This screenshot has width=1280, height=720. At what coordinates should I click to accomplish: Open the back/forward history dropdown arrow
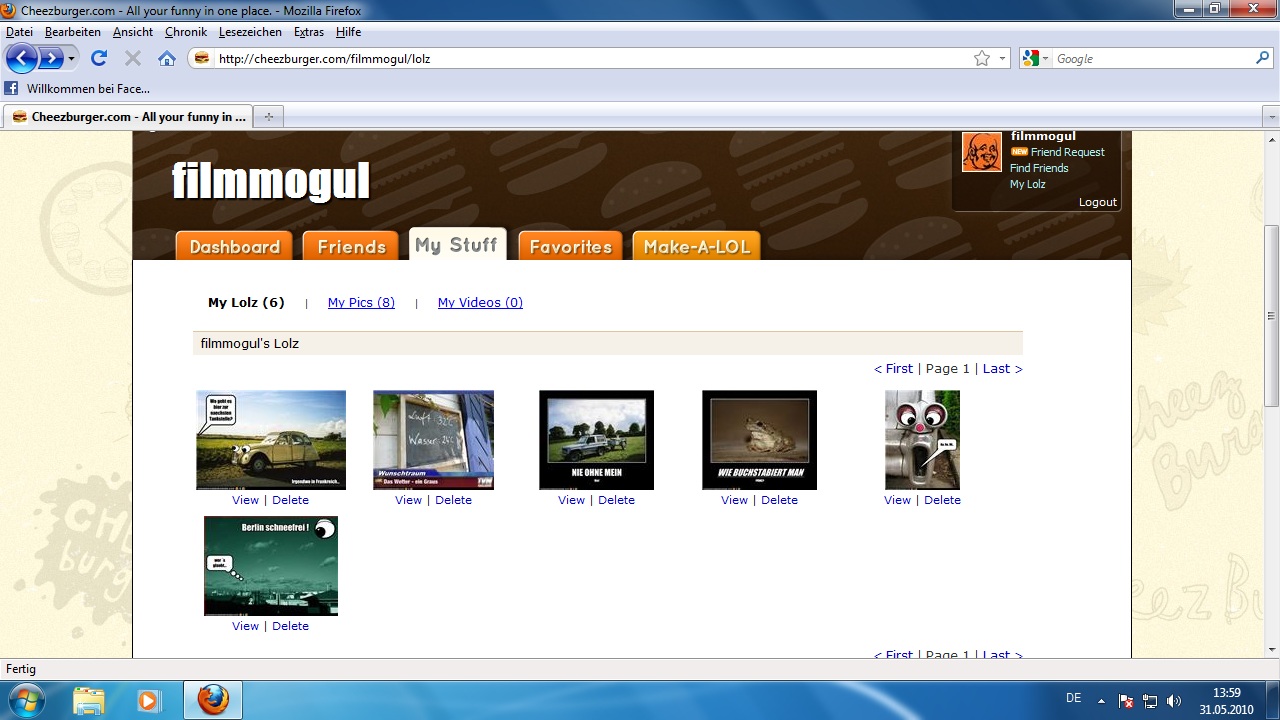(x=71, y=59)
